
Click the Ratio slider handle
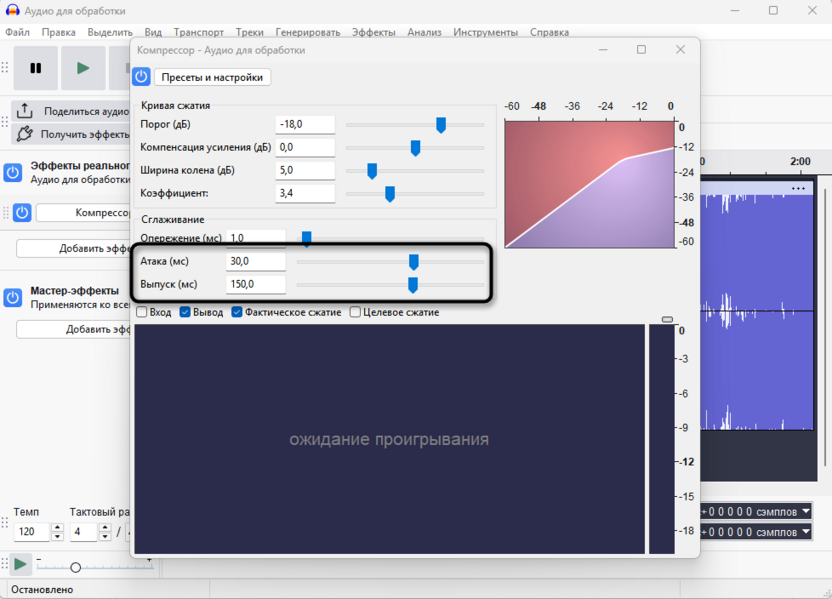[390, 194]
